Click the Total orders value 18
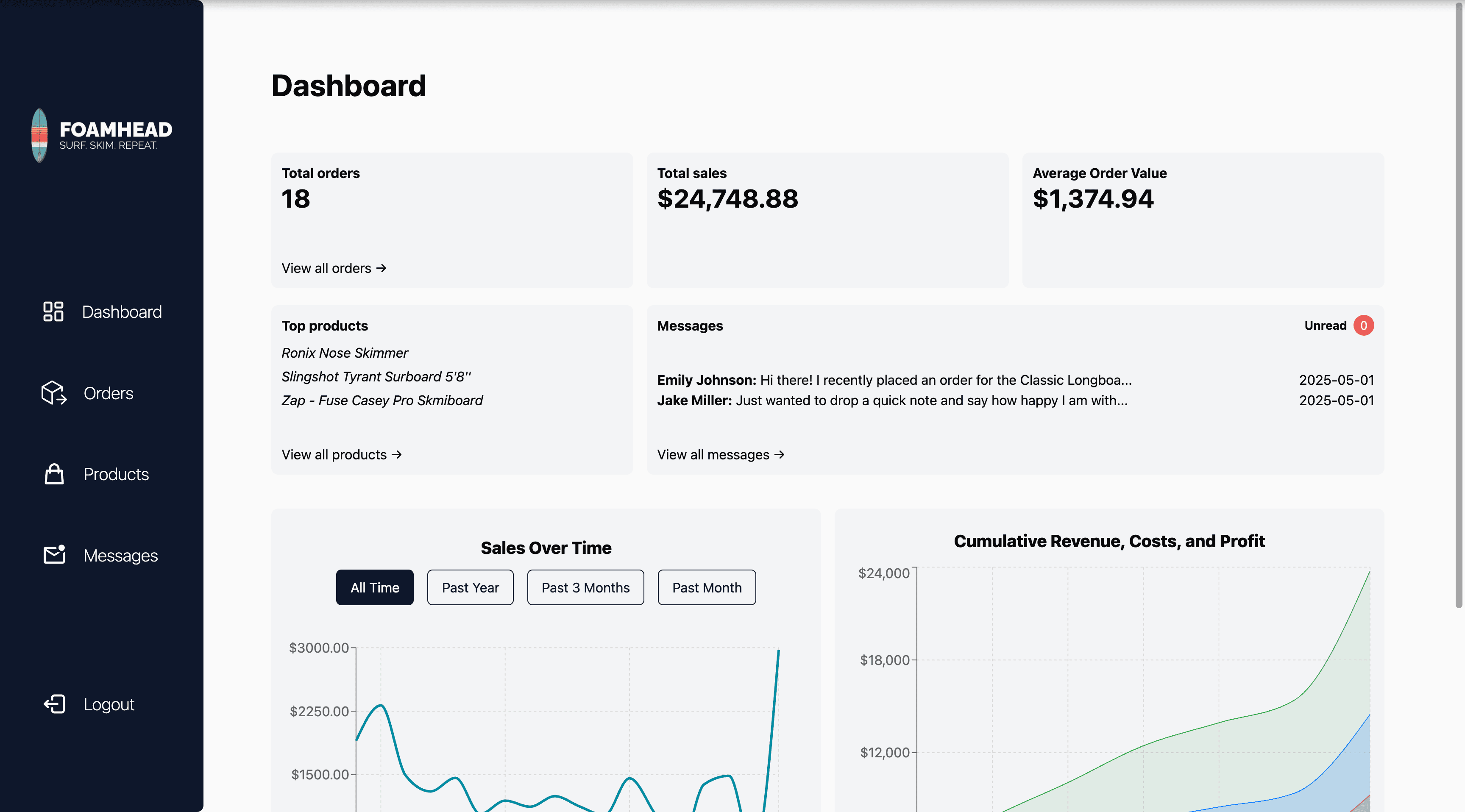The height and width of the screenshot is (812, 1465). pyautogui.click(x=296, y=198)
